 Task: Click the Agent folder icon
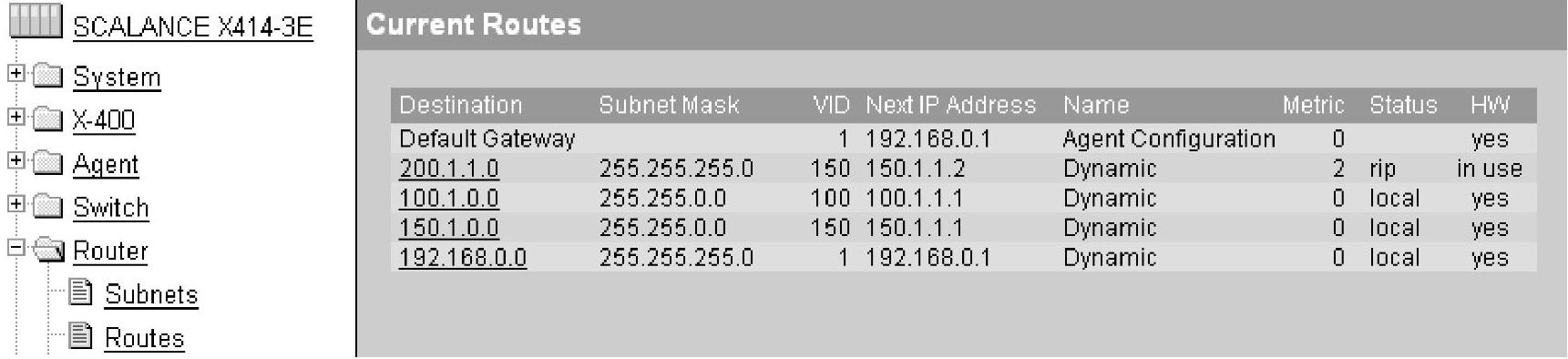[48, 163]
